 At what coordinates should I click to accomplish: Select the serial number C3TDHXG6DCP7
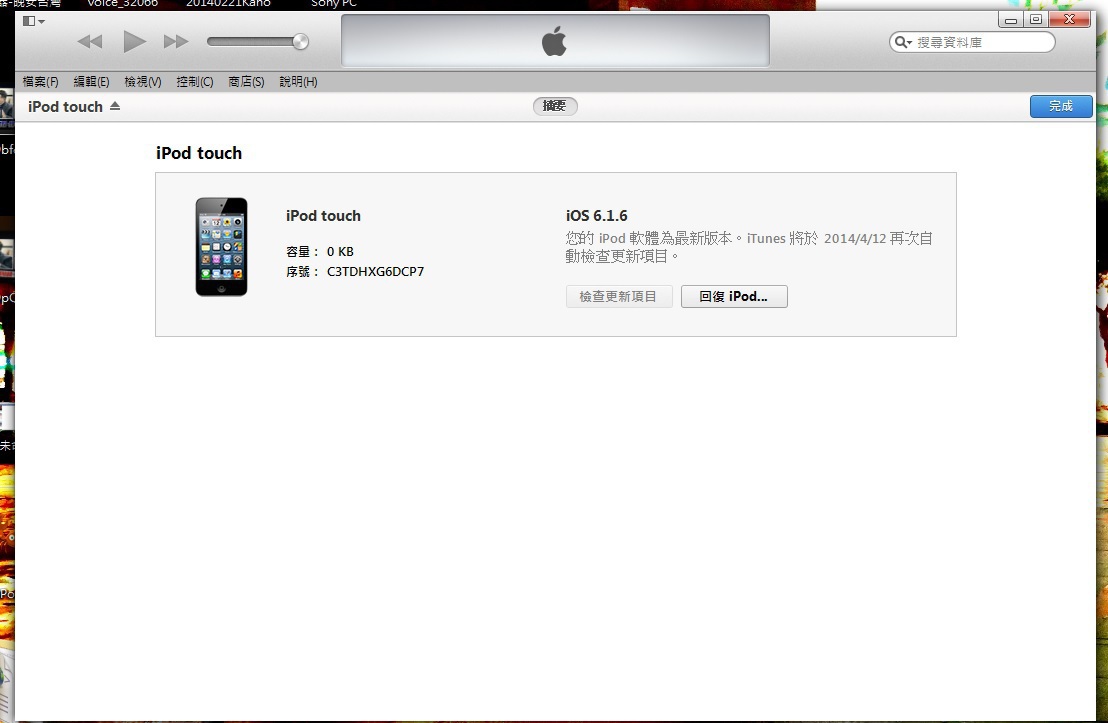pyautogui.click(x=375, y=271)
